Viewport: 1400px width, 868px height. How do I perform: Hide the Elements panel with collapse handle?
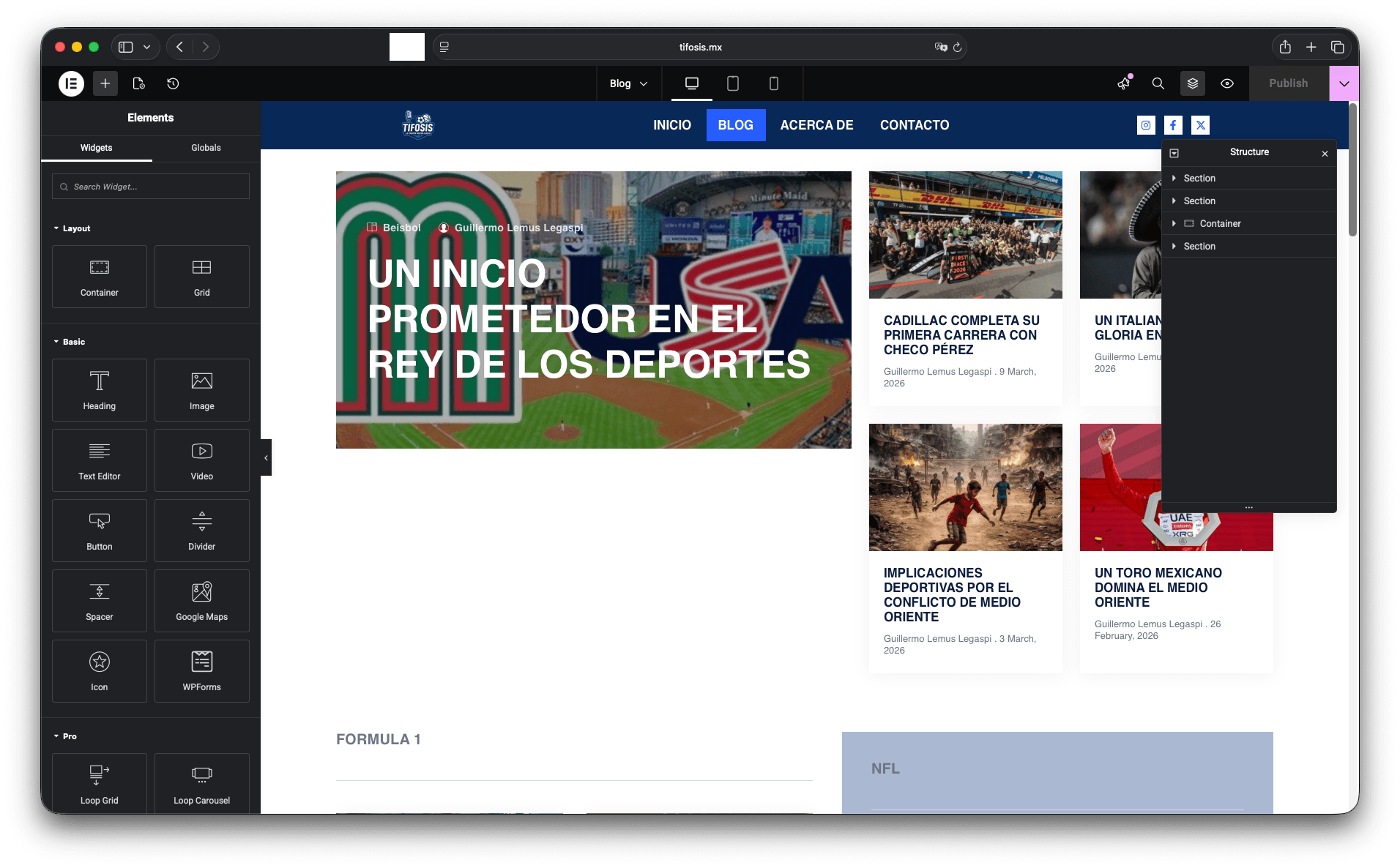266,458
